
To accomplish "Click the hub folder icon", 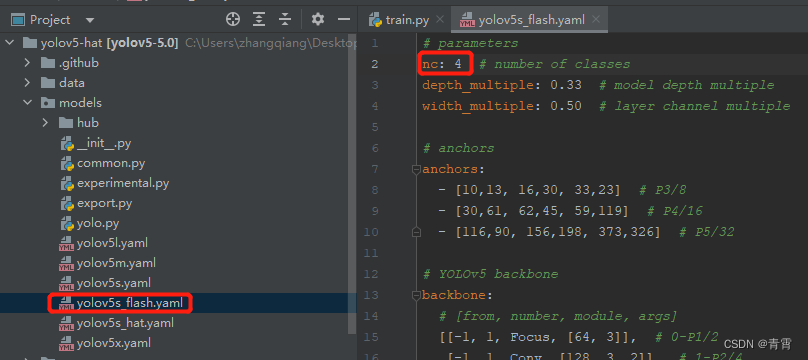I will click(66, 123).
